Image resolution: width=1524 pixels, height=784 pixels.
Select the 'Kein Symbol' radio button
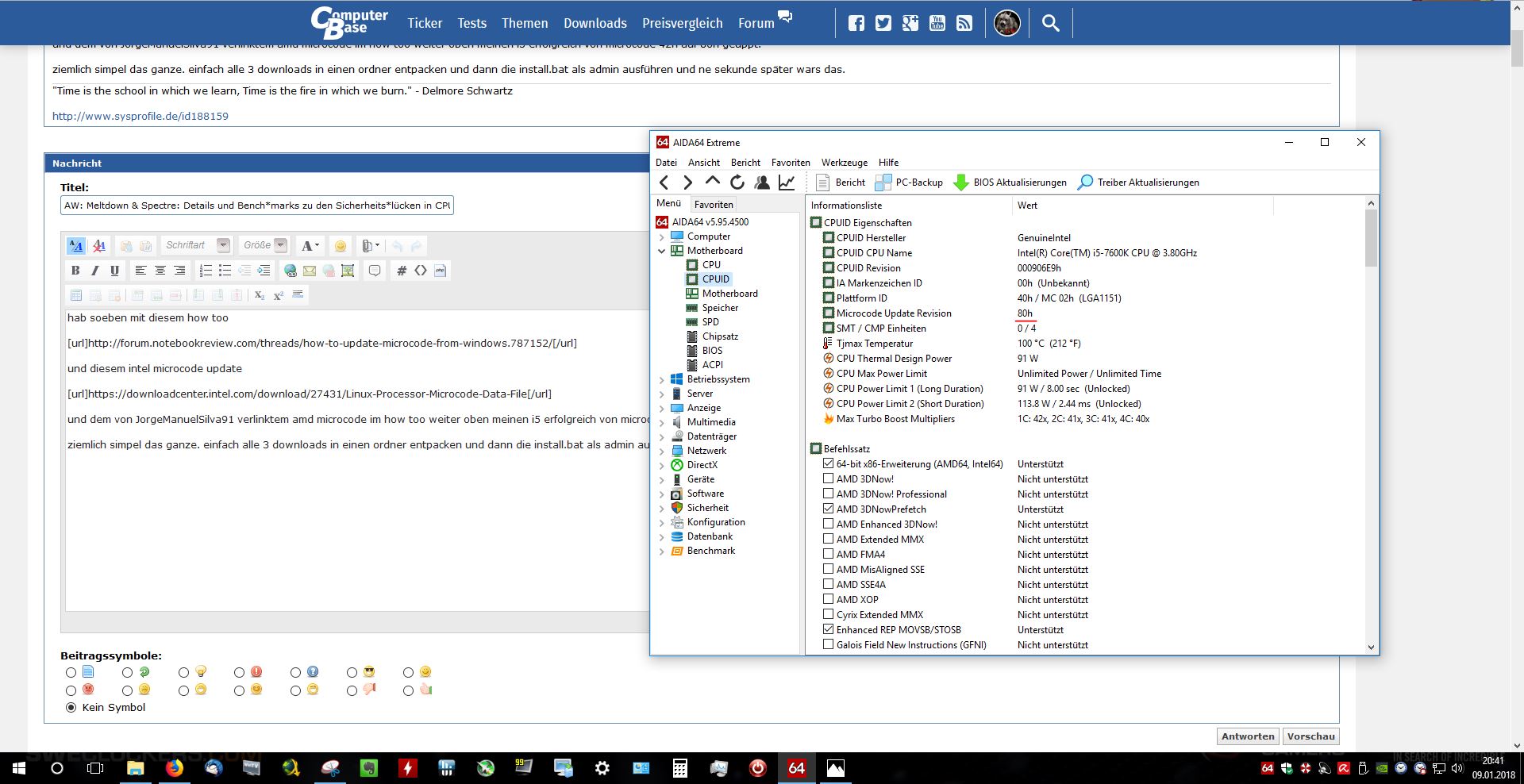coord(71,708)
